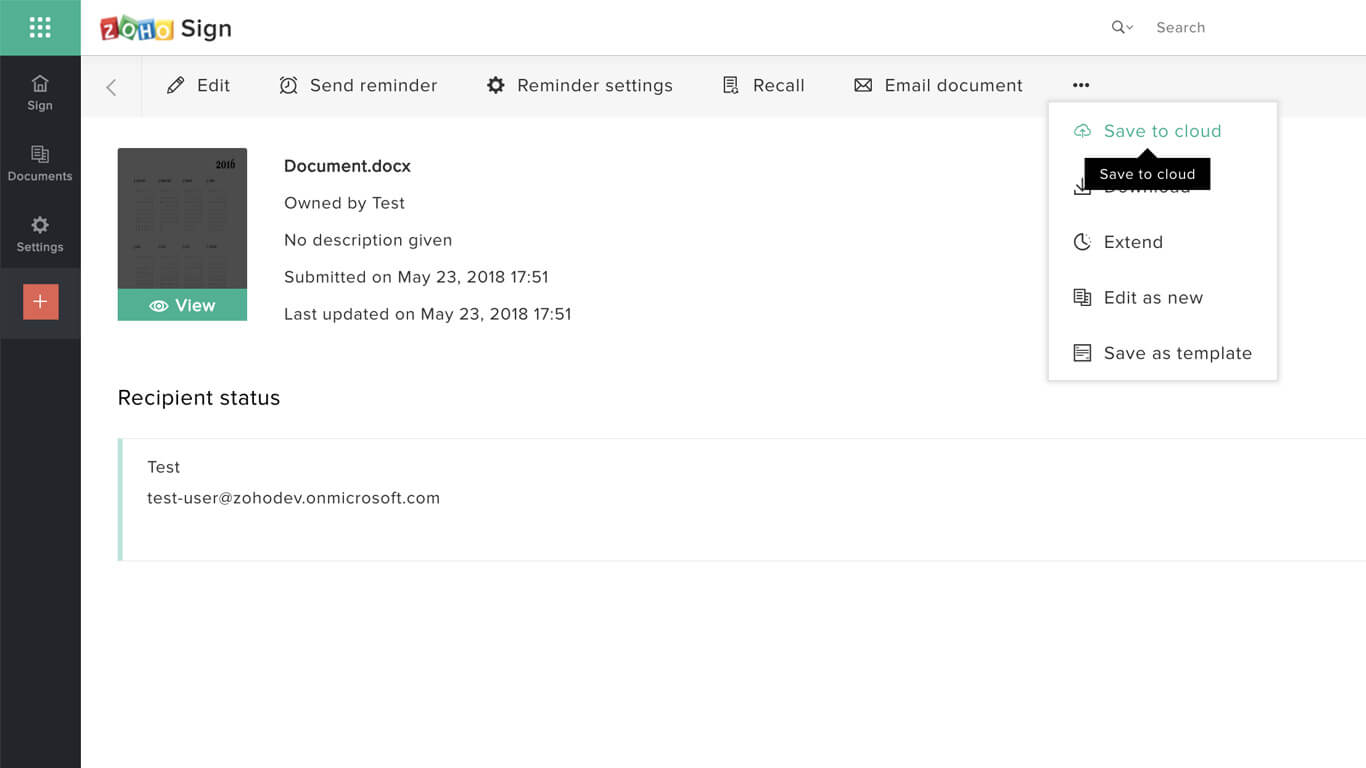Open Reminder settings in toolbar
The width and height of the screenshot is (1366, 768).
tap(579, 86)
